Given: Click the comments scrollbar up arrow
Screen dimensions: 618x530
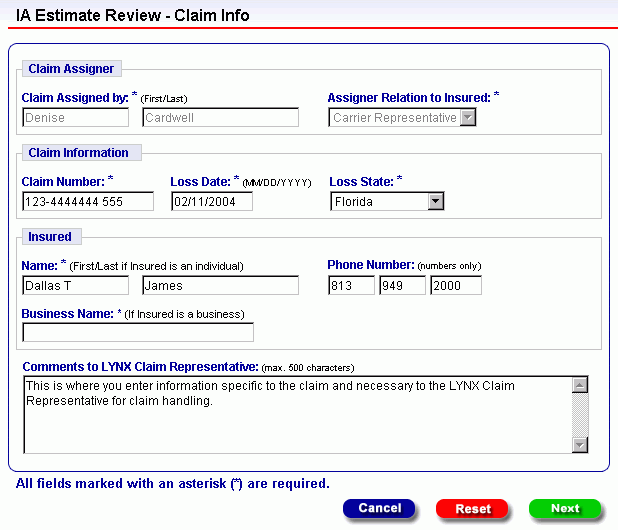Looking at the screenshot, I should pos(580,385).
